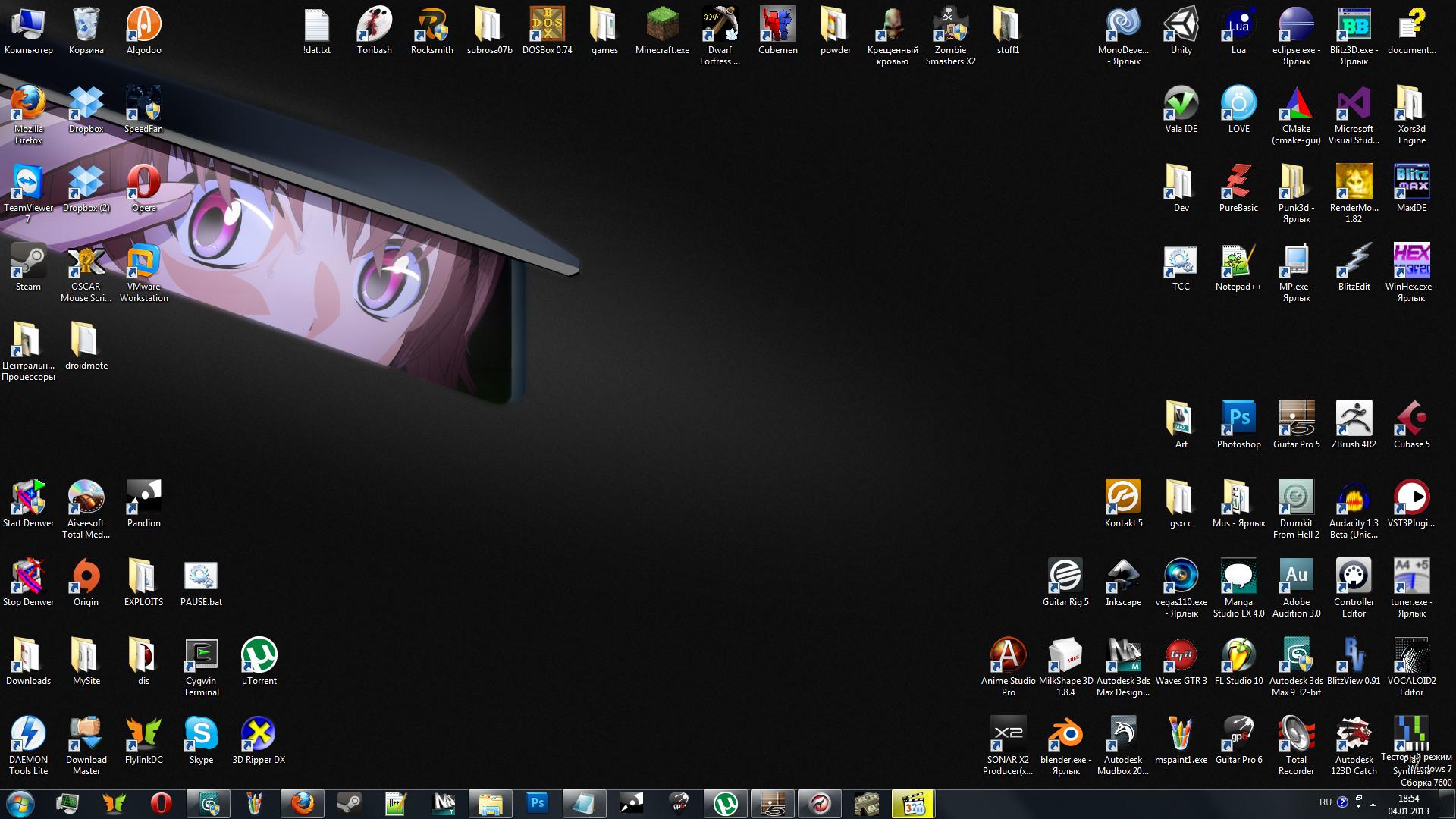Launch Minecraft.exe from the desktop
The height and width of the screenshot is (819, 1456).
point(662,28)
